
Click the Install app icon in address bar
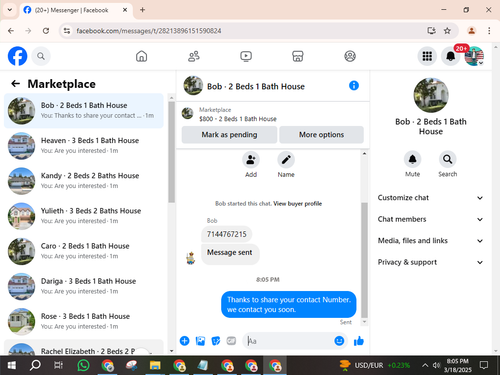click(431, 31)
